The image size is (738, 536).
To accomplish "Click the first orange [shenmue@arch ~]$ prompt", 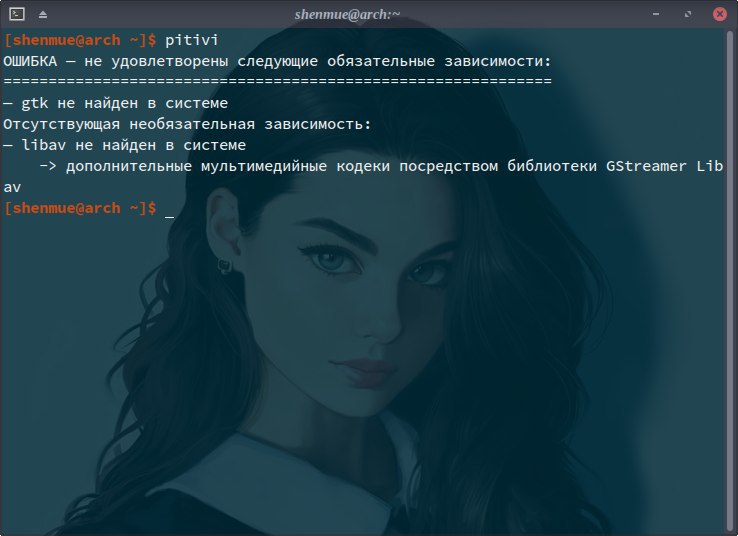I will [80, 40].
